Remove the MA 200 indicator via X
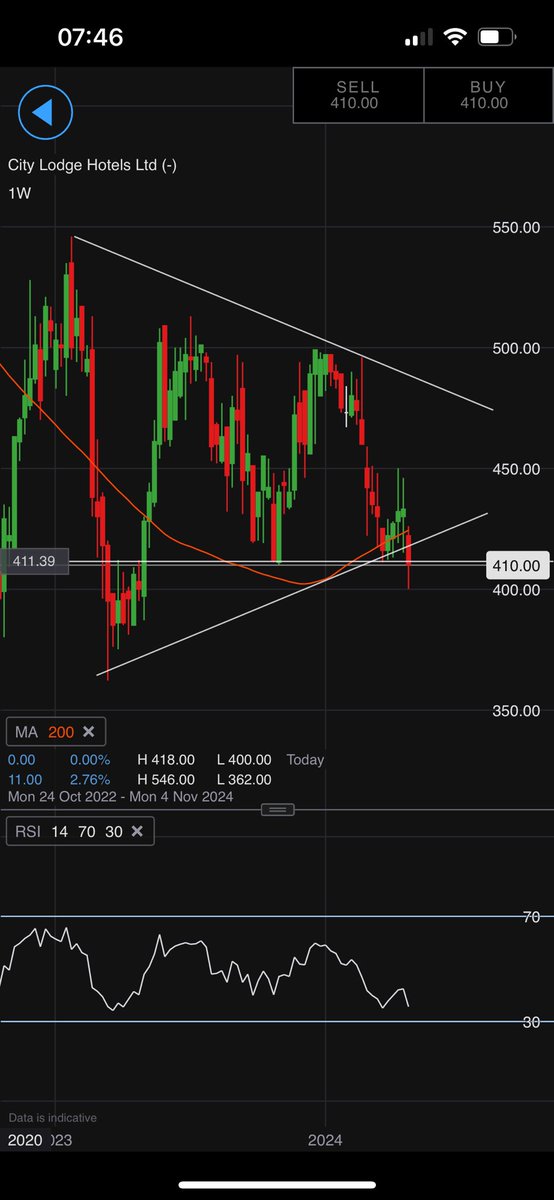This screenshot has width=554, height=1200. (x=88, y=732)
